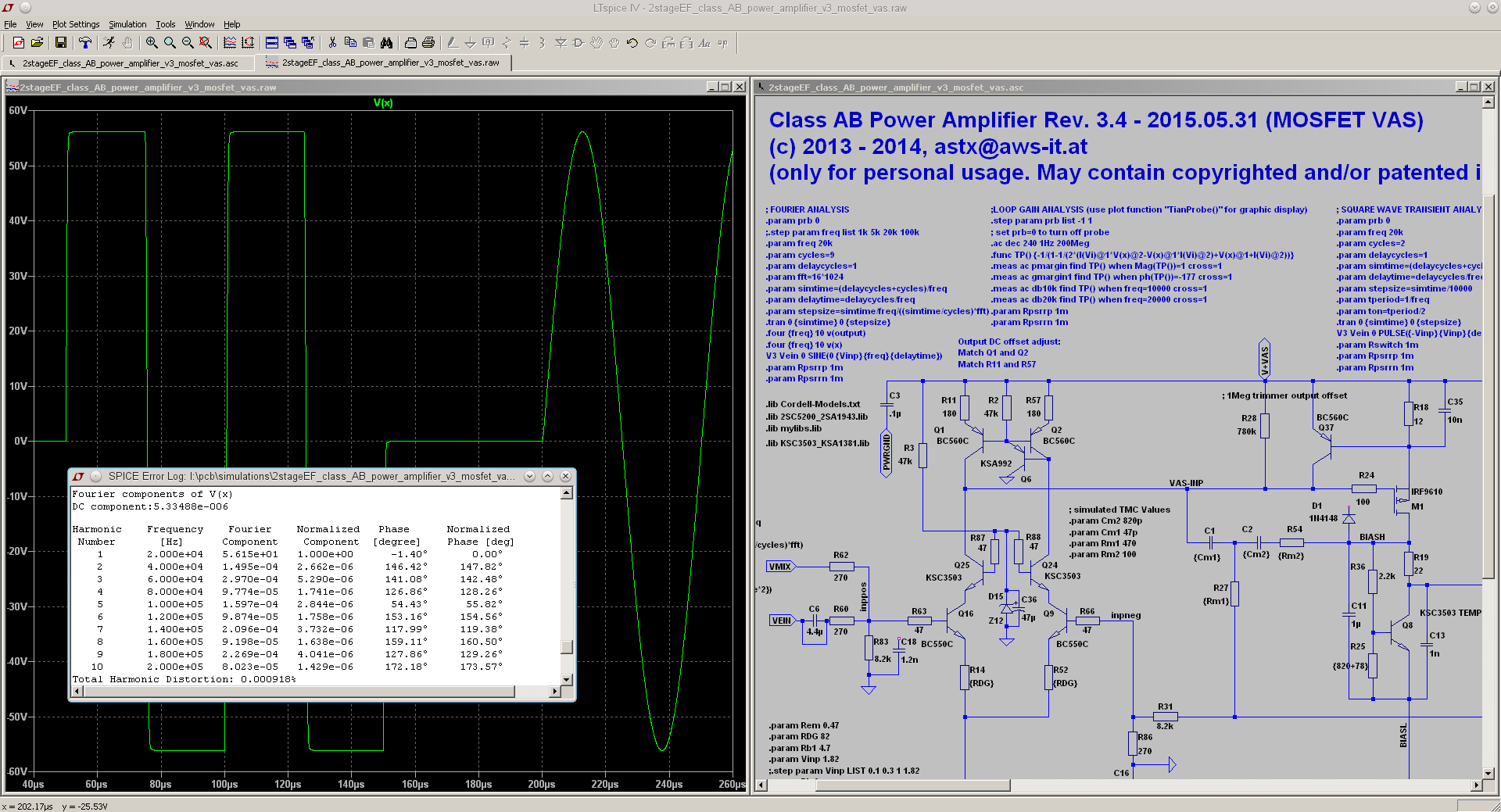Save with the floppy disk icon
Screen dimensions: 1501x812
60,43
